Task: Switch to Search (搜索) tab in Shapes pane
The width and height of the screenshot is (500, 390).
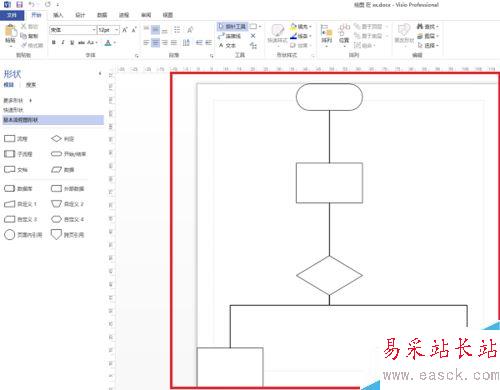Action: (x=31, y=85)
